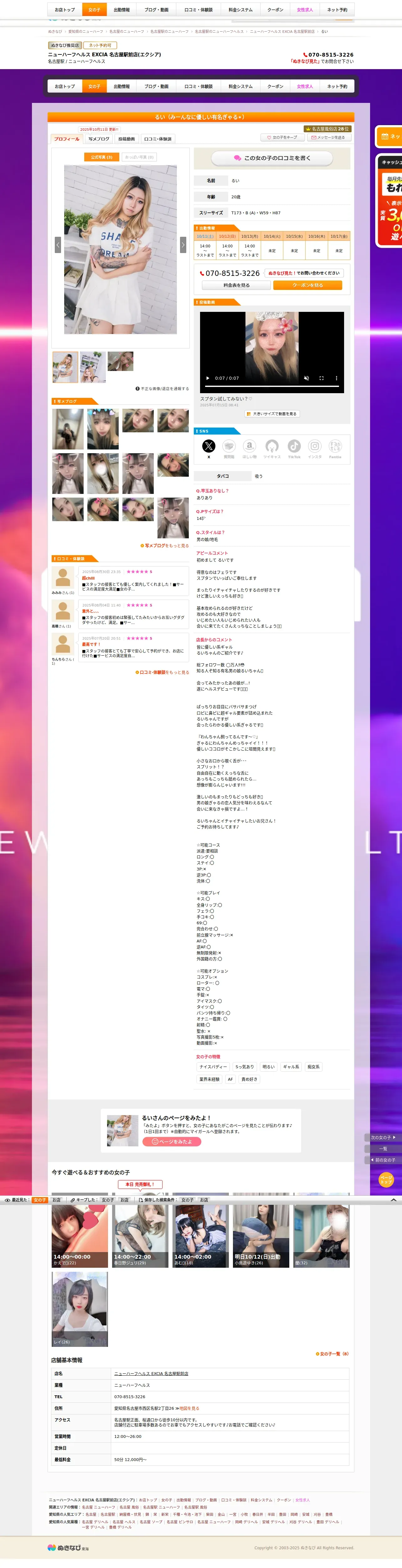Click the ぬきなび logo in footer
402x1568 pixels.
point(68,1547)
